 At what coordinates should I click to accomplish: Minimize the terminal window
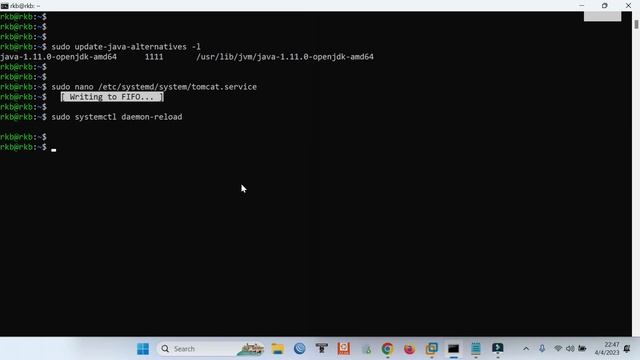click(x=581, y=6)
